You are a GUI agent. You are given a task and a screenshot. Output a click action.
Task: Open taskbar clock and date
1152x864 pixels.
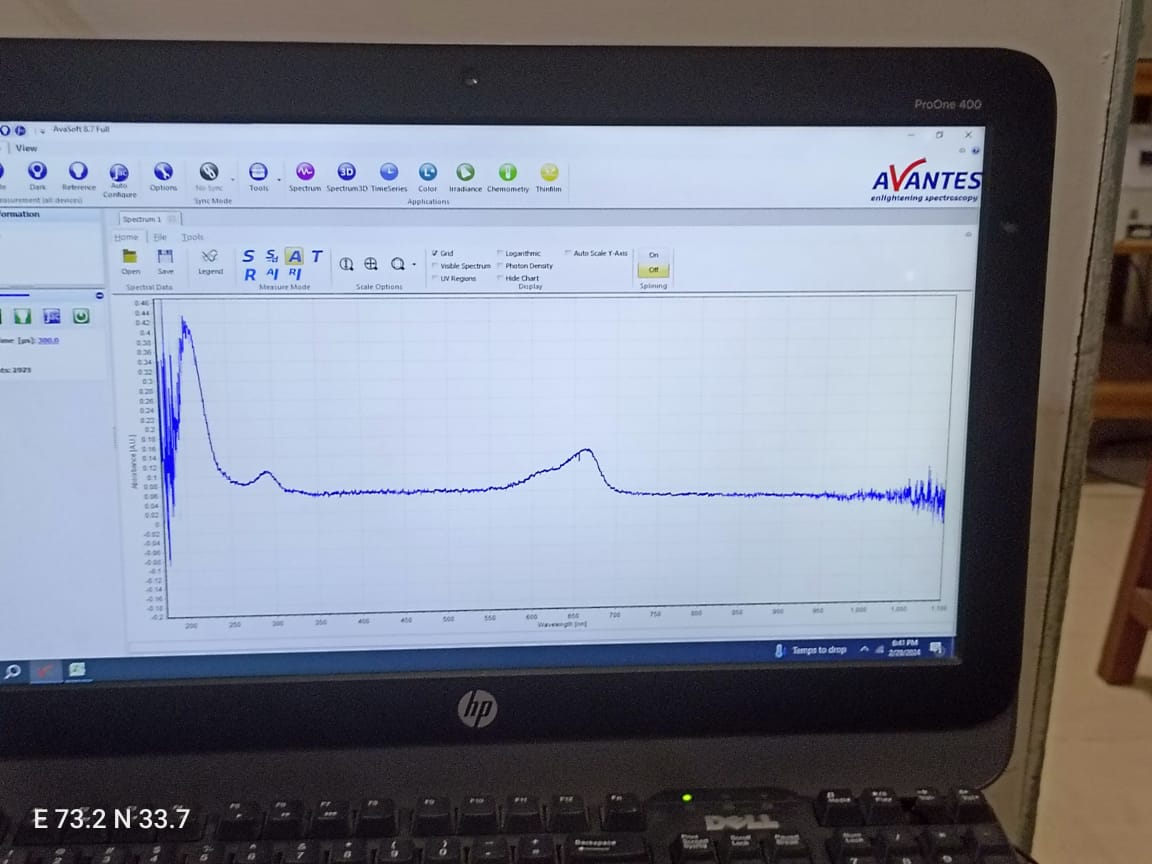pos(904,647)
